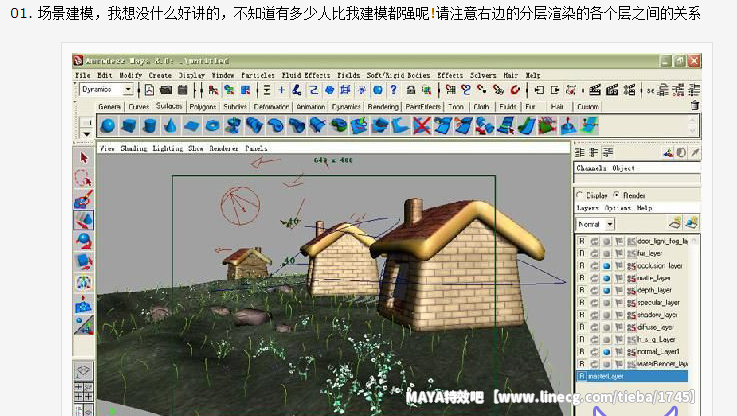
Task: Open the Render current frame clapperboard icon
Action: (595, 89)
